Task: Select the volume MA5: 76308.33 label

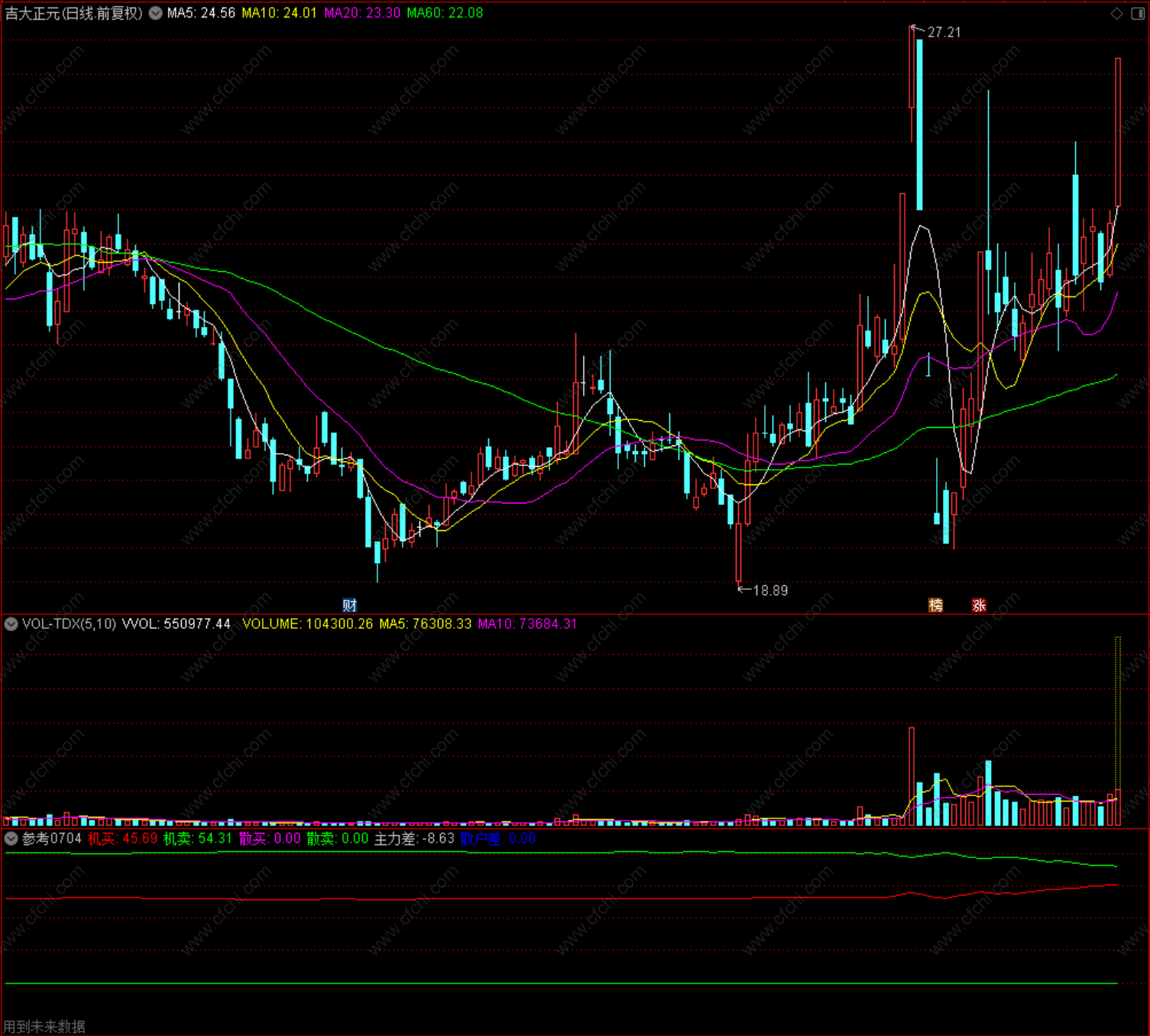Action: click(426, 624)
